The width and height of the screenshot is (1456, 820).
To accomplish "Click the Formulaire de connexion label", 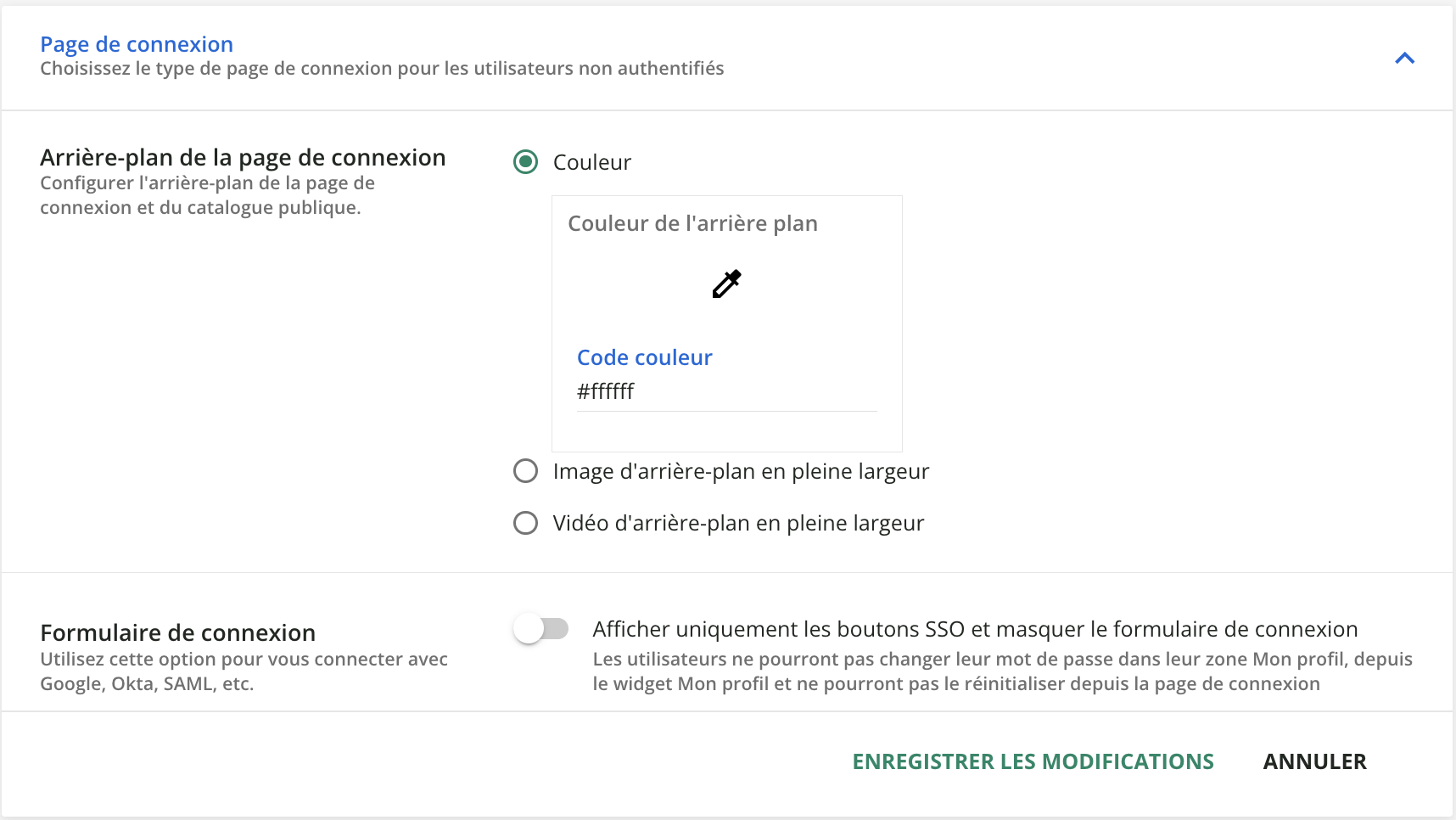I will pos(177,632).
